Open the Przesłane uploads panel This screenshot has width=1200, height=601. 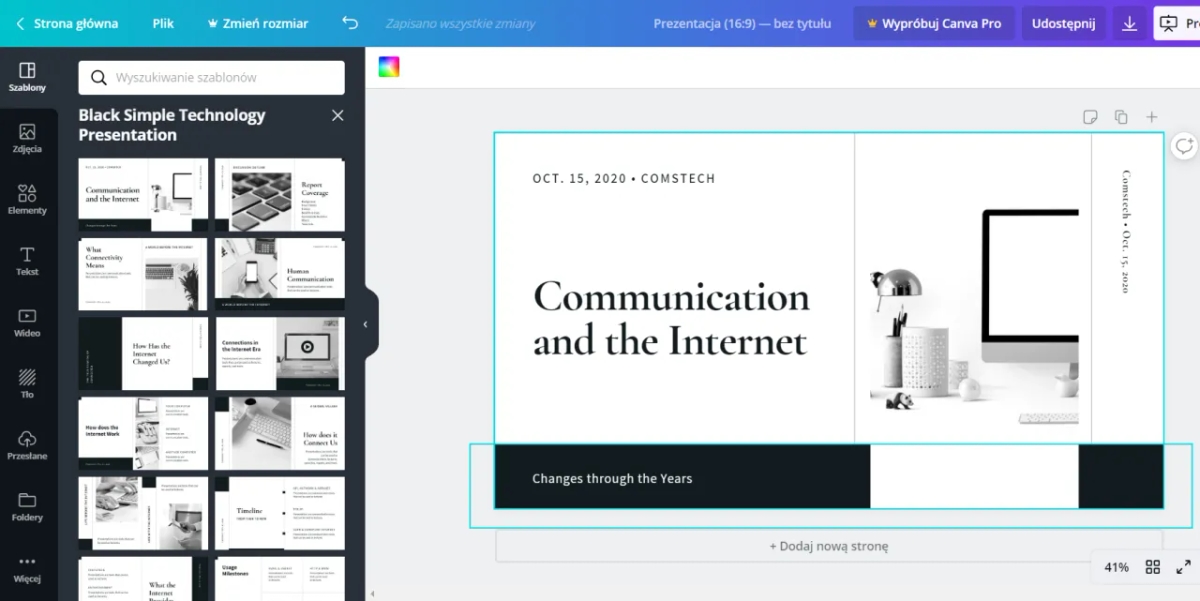tap(27, 446)
